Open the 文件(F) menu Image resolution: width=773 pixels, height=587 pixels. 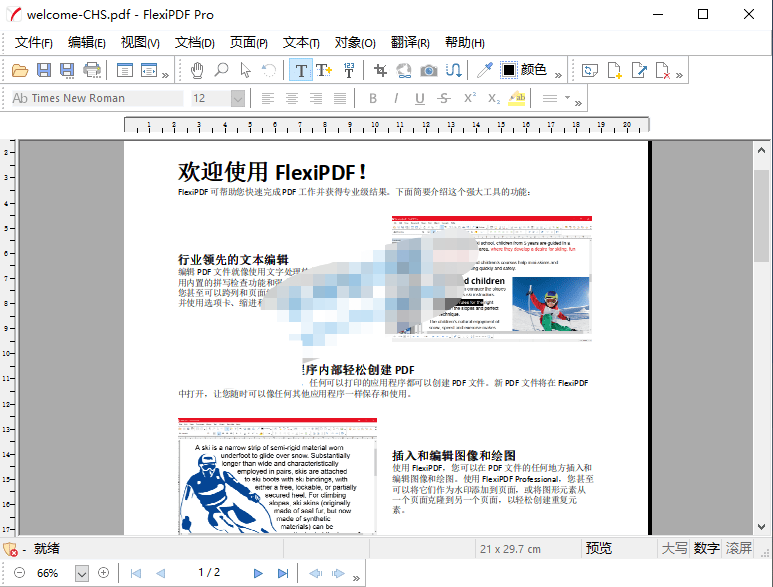(34, 43)
